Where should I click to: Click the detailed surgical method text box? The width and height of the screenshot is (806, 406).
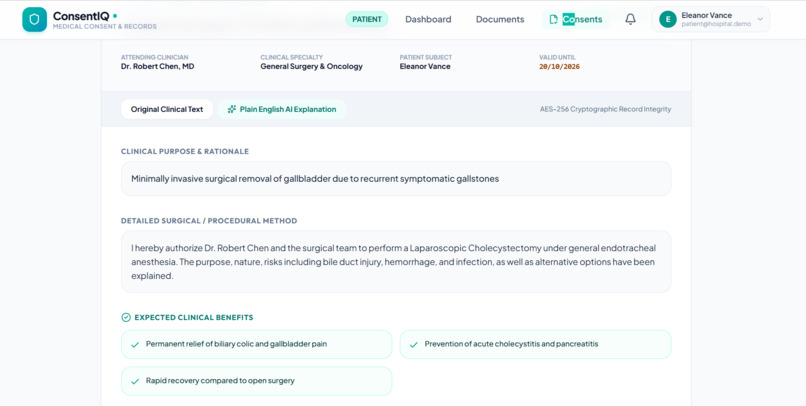396,262
